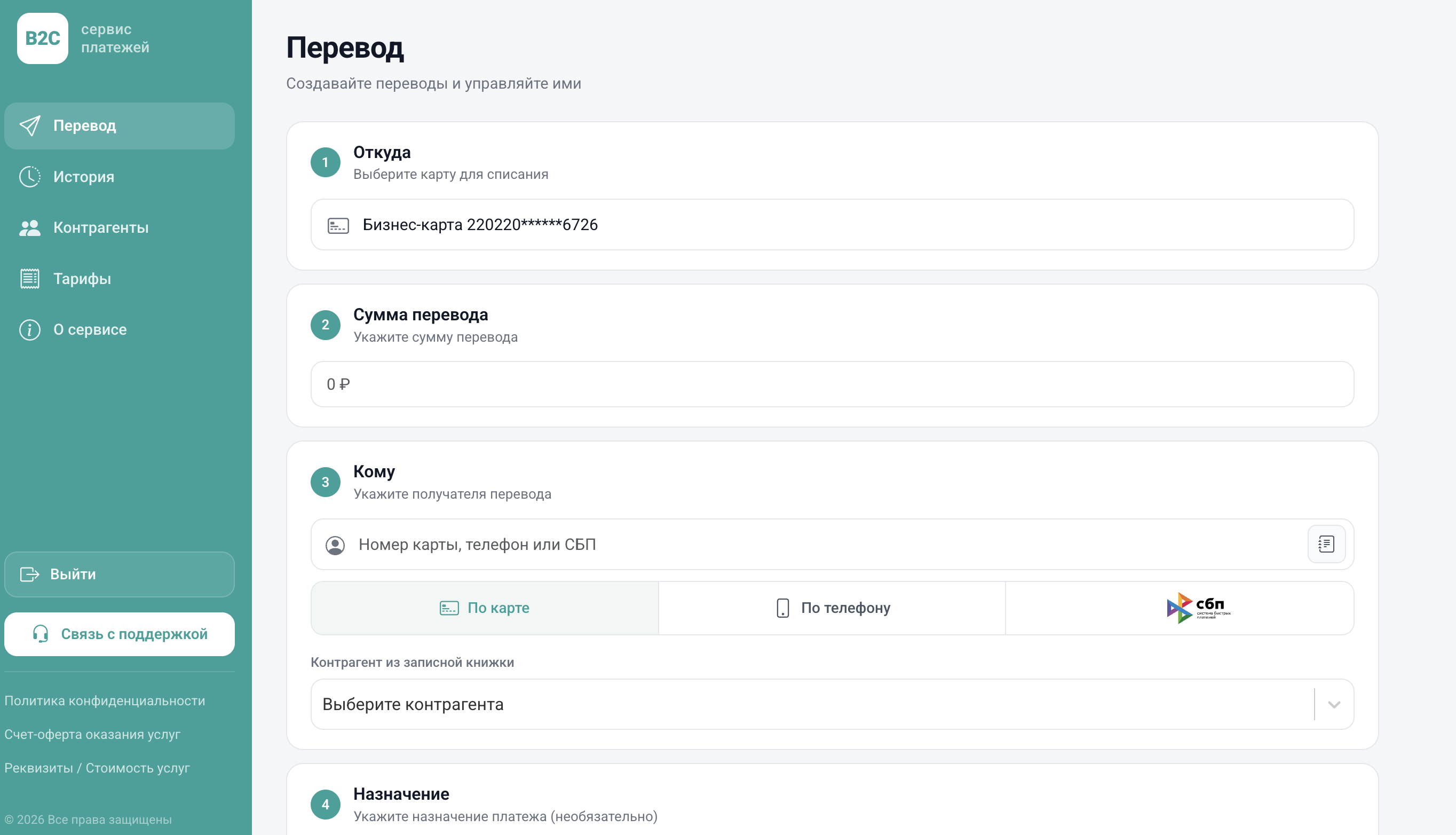Click the step 3 circle for Кому
The width and height of the screenshot is (1456, 835).
pyautogui.click(x=326, y=482)
